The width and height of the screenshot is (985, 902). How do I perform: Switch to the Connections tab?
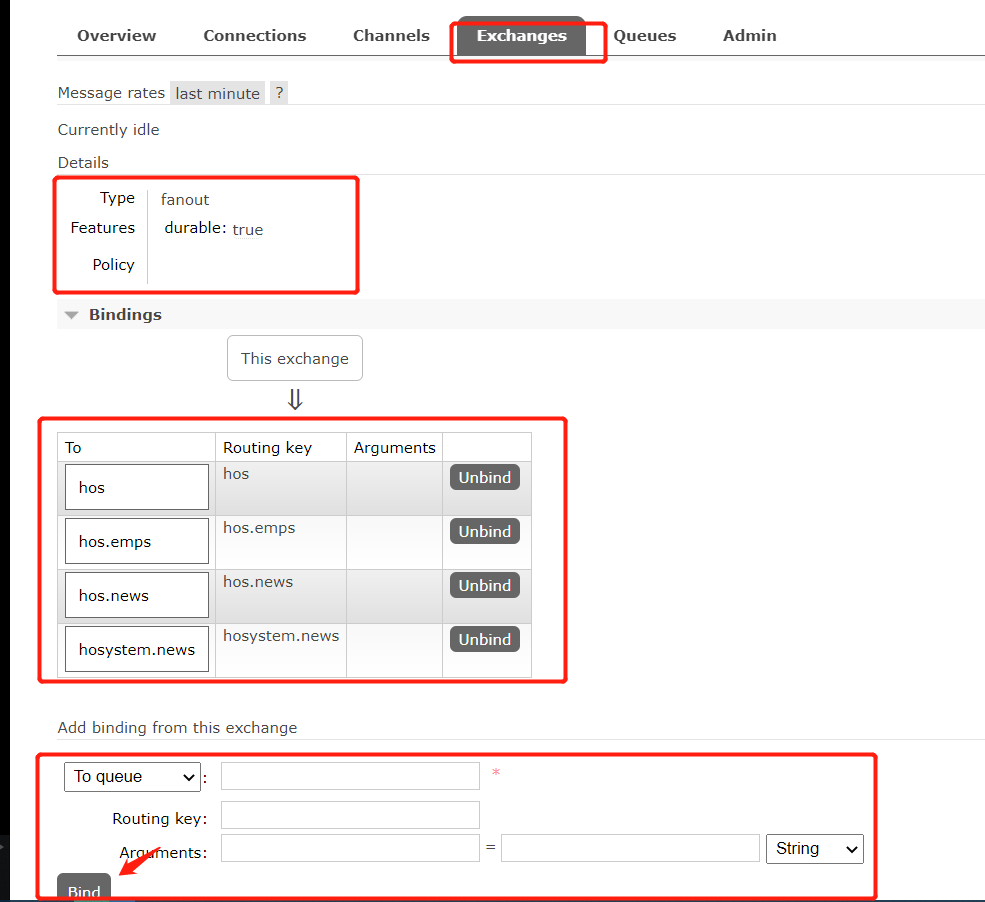[254, 36]
